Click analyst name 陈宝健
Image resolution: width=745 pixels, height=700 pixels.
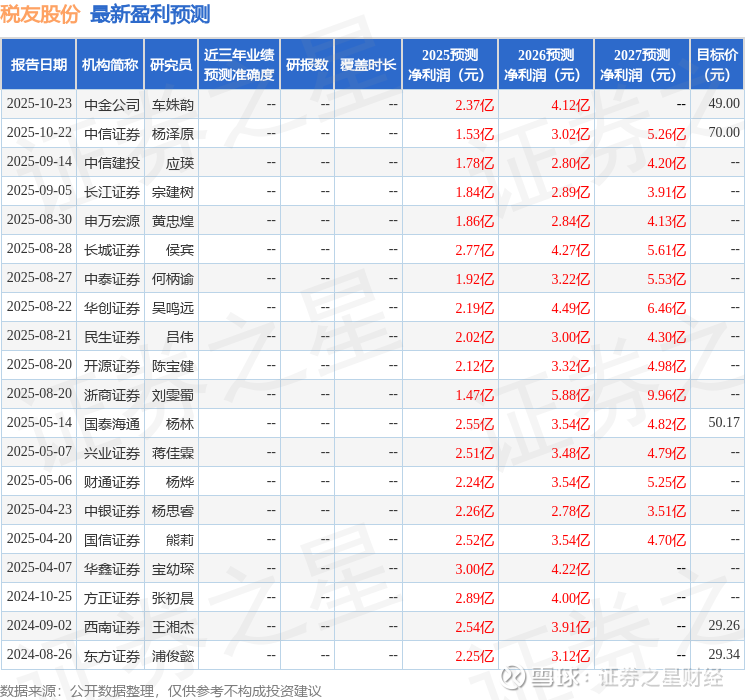(x=173, y=366)
